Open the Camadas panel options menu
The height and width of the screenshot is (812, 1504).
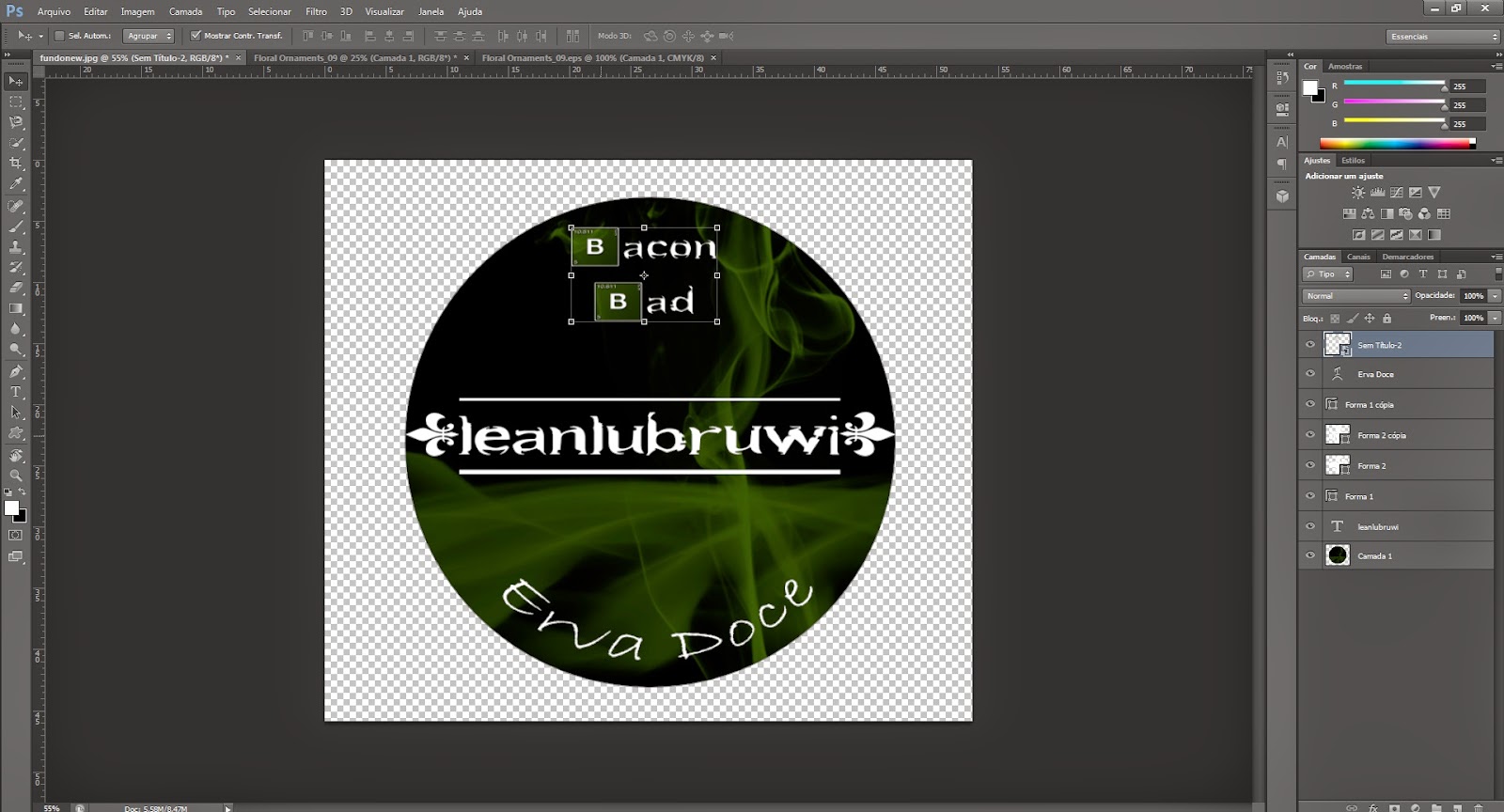coord(1496,257)
